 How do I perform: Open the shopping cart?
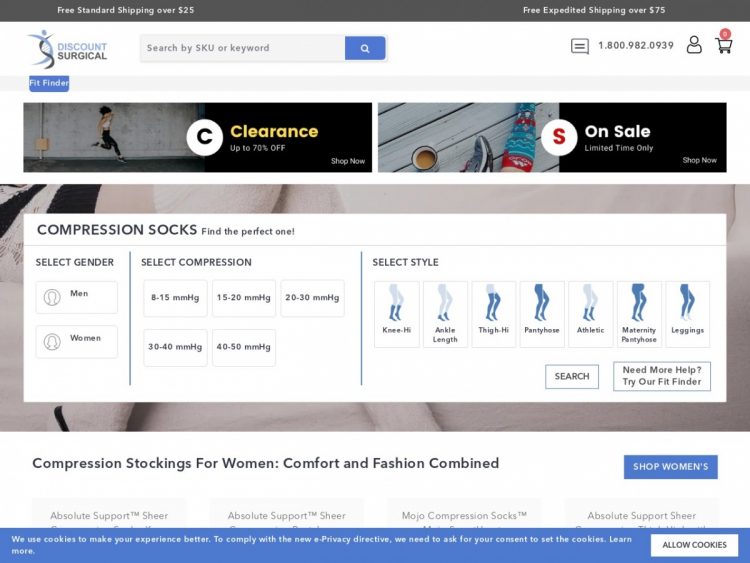[x=723, y=45]
